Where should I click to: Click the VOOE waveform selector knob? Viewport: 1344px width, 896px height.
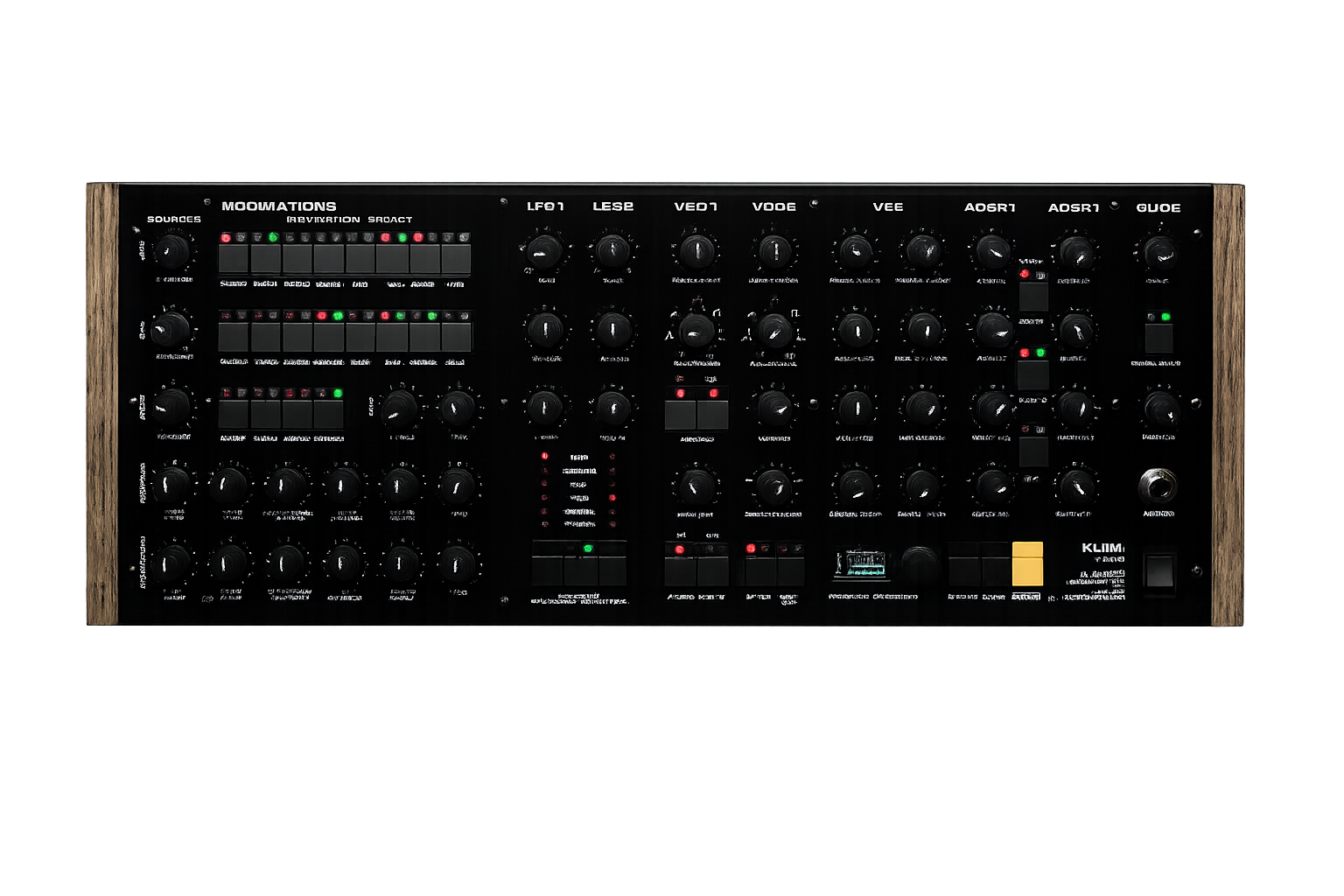pos(774,331)
